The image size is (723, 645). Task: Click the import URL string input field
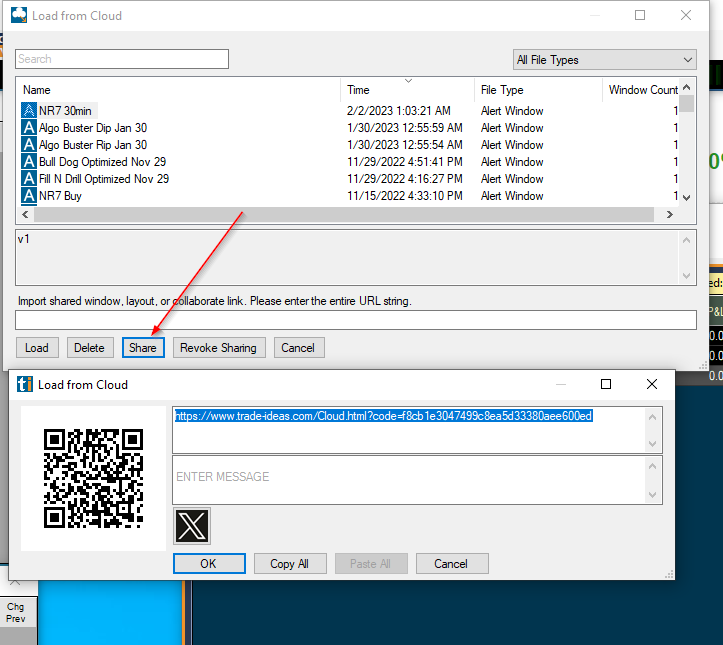click(356, 320)
